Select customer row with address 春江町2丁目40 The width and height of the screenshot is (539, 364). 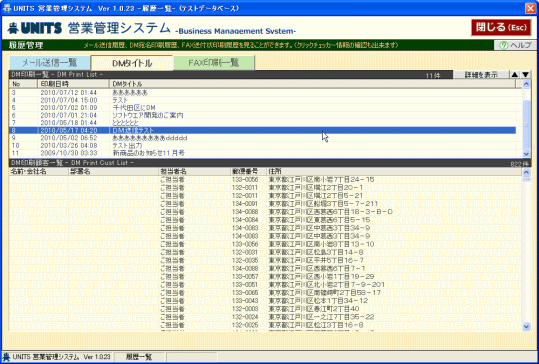tap(265, 309)
